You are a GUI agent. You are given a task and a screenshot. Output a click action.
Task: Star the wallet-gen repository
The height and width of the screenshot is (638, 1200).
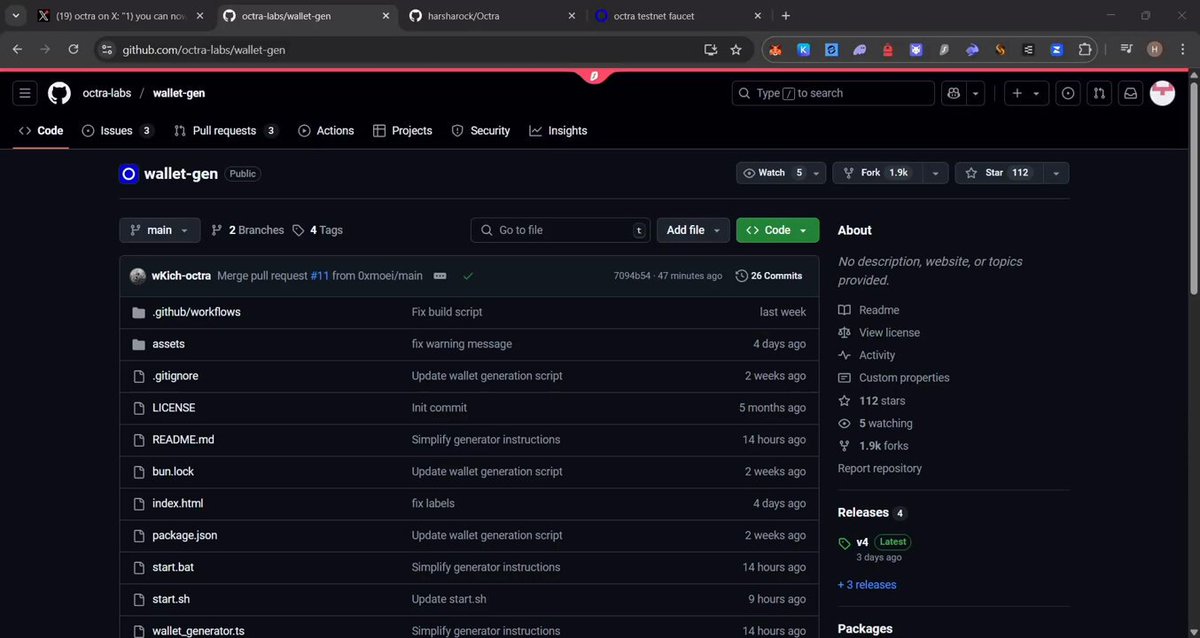(997, 173)
